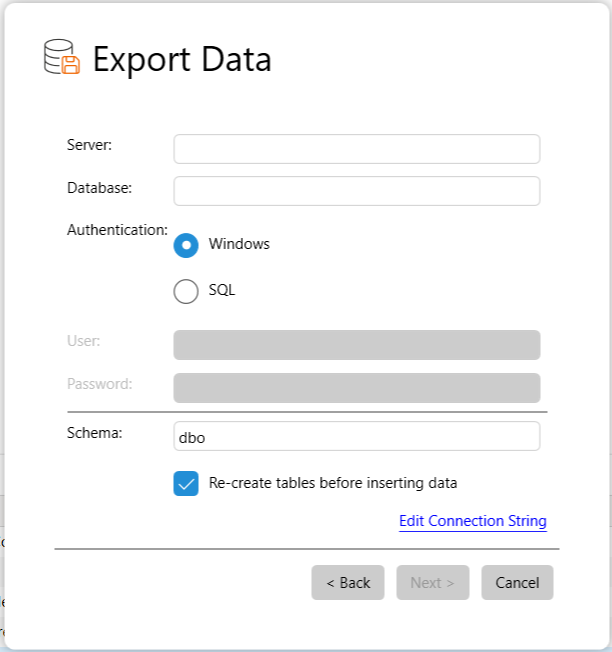This screenshot has width=612, height=652.
Task: Go back with the < Back button
Action: pos(347,583)
